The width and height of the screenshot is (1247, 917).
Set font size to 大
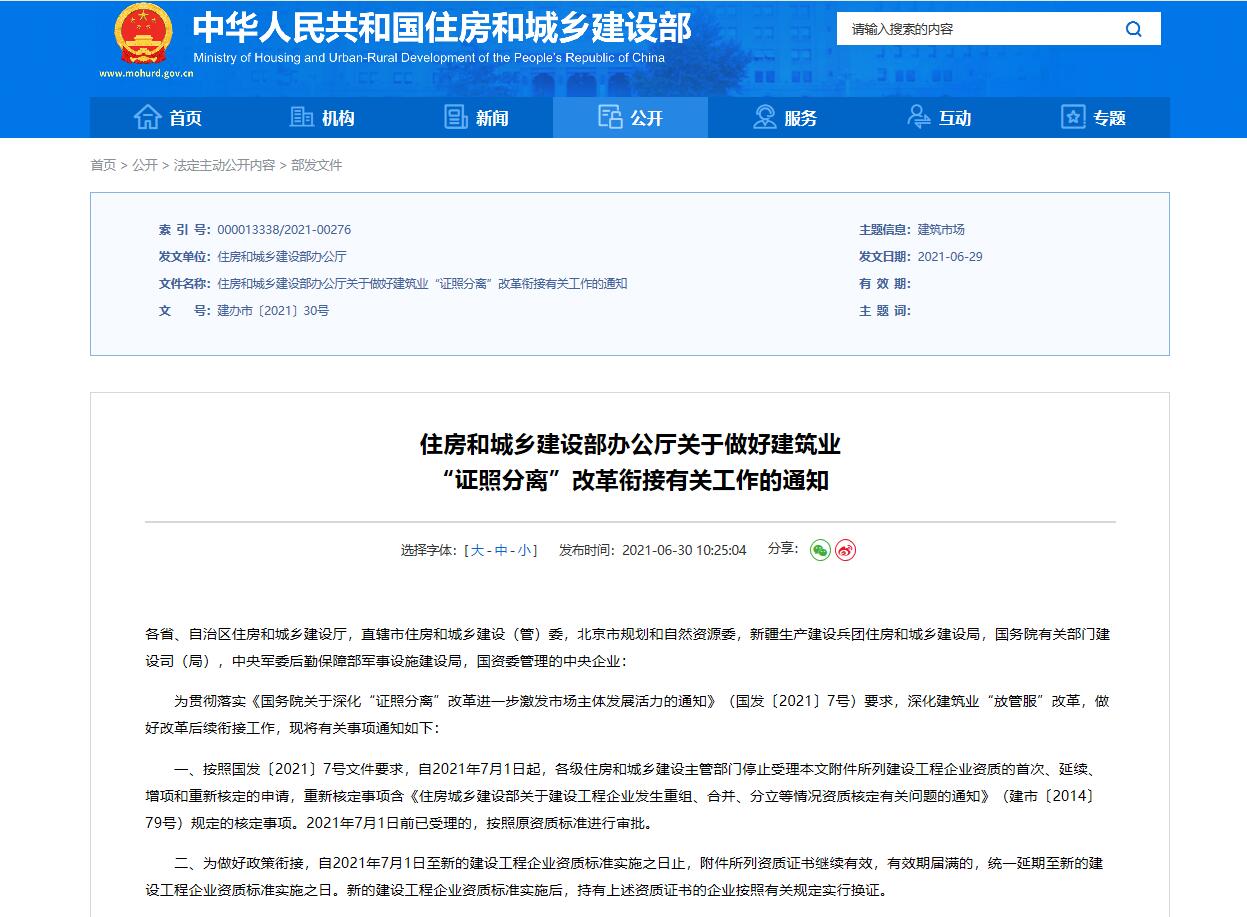coord(477,550)
